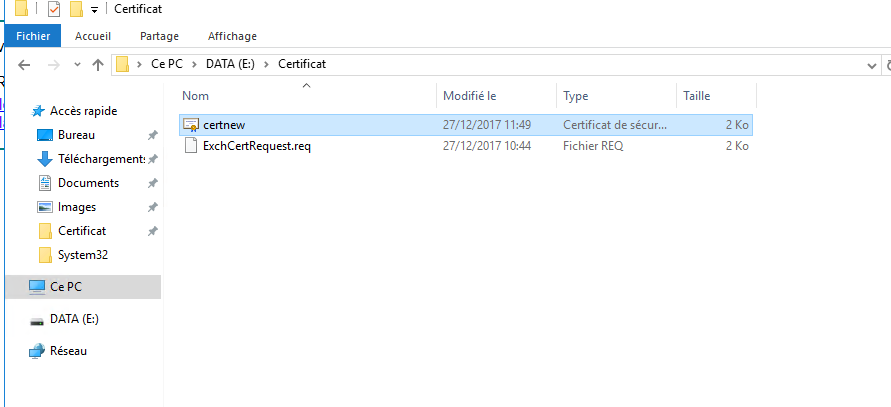The image size is (891, 407).
Task: Open Documents in the sidebar
Action: pos(88,183)
